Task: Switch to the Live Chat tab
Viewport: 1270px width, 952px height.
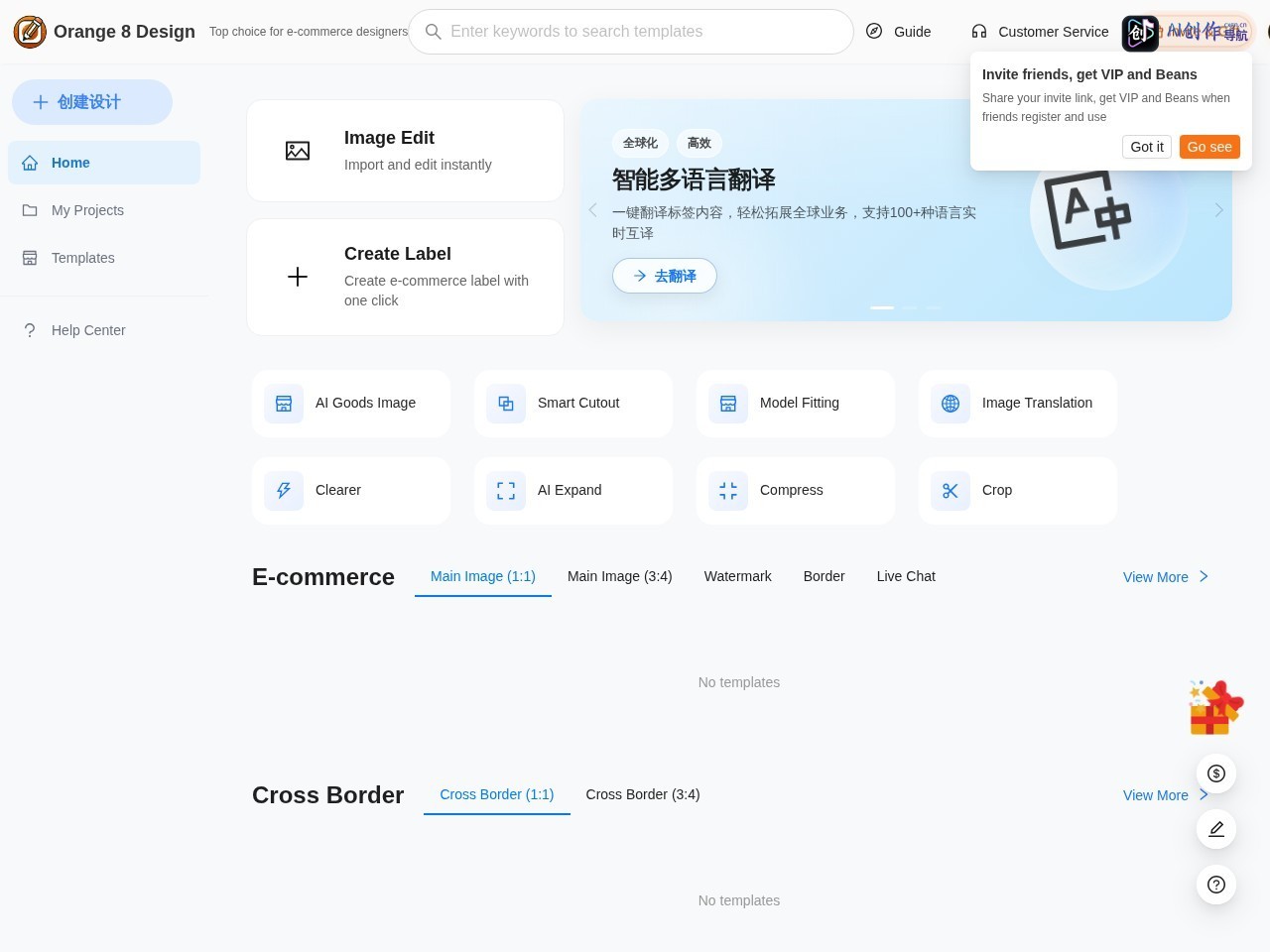Action: point(906,576)
